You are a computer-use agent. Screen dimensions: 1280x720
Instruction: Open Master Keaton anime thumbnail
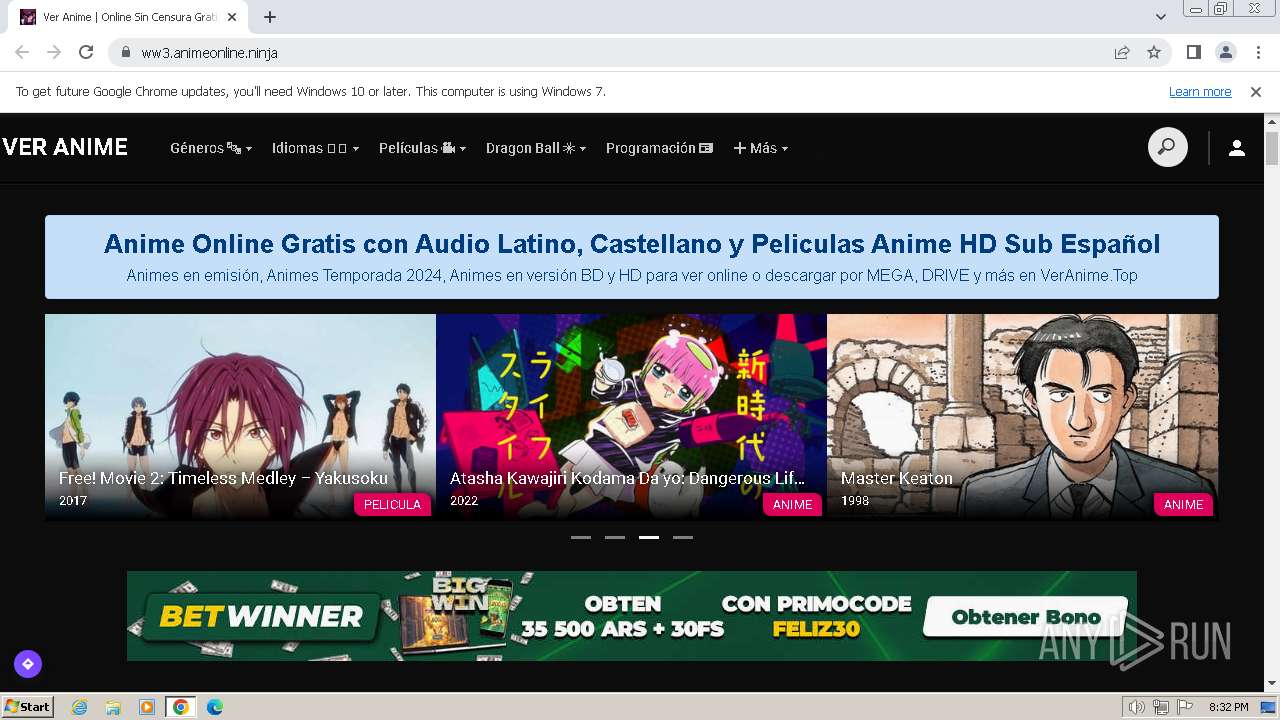tap(1022, 417)
